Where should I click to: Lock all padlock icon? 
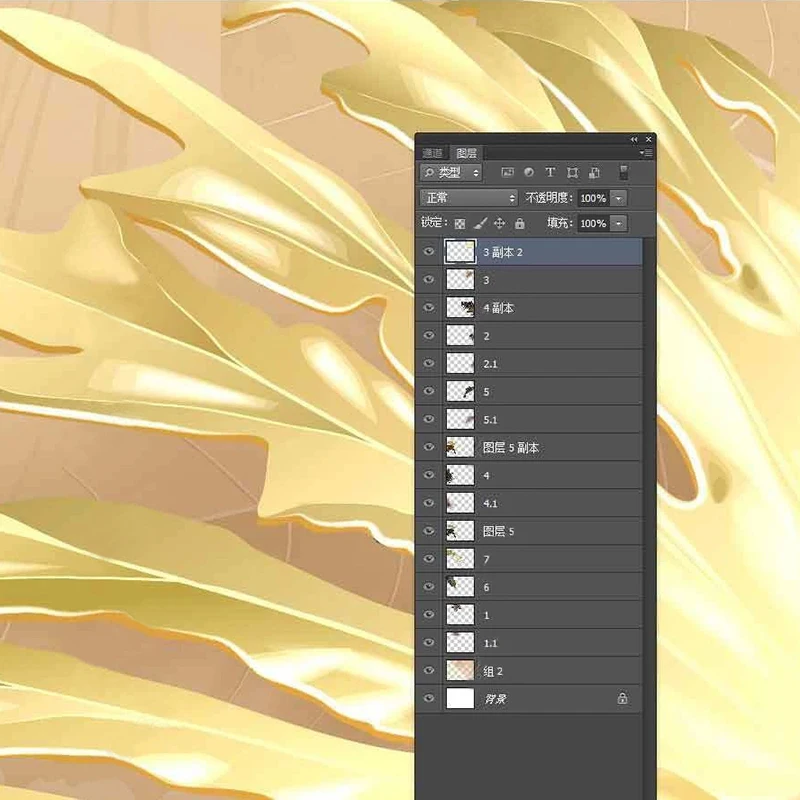(519, 223)
